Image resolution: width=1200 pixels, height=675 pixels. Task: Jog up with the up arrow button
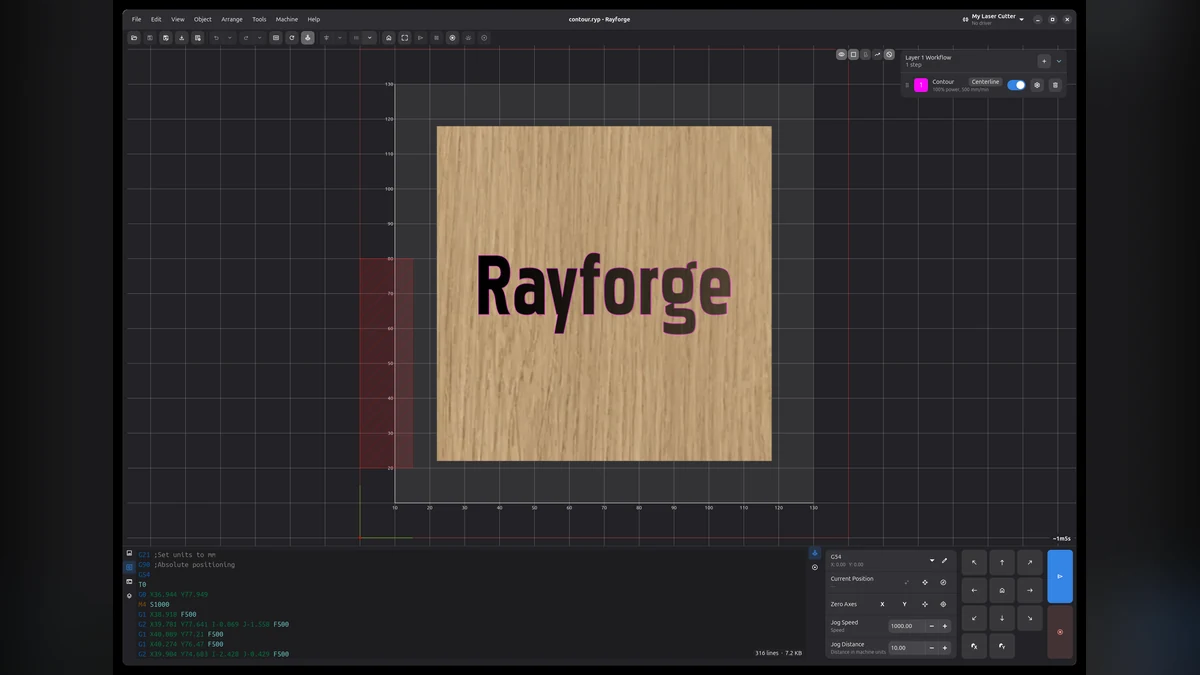pos(1002,563)
